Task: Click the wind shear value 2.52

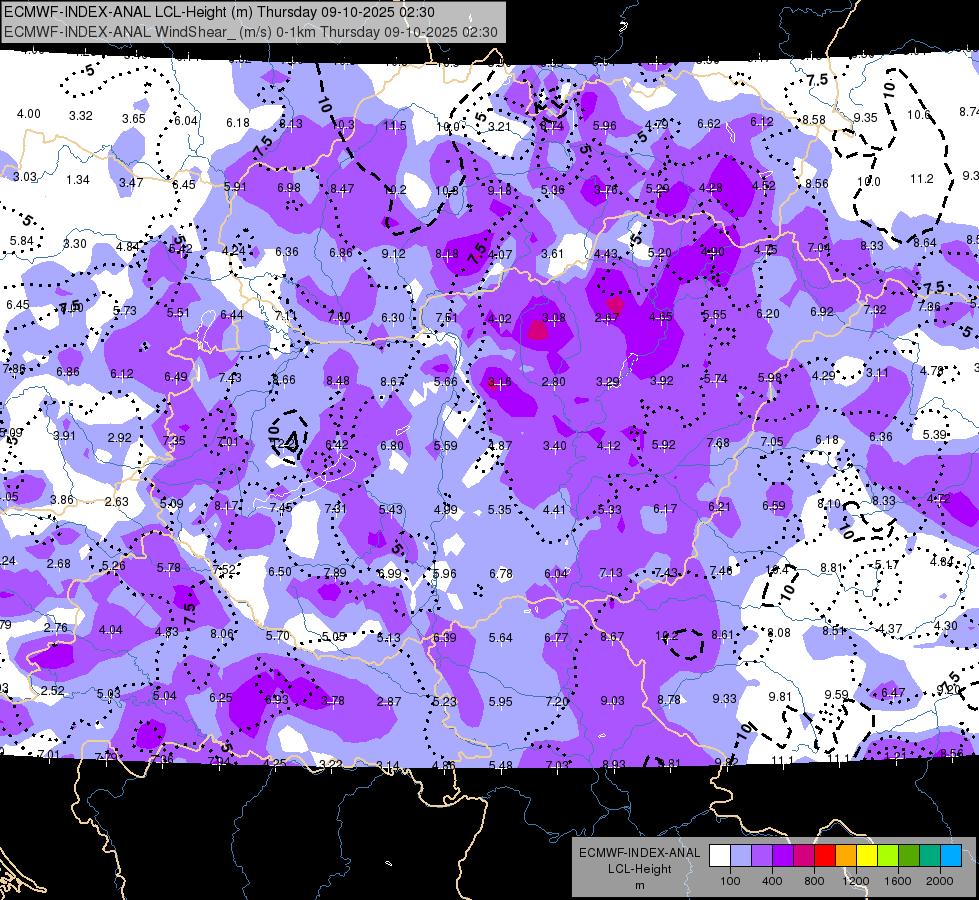Action: click(x=52, y=691)
